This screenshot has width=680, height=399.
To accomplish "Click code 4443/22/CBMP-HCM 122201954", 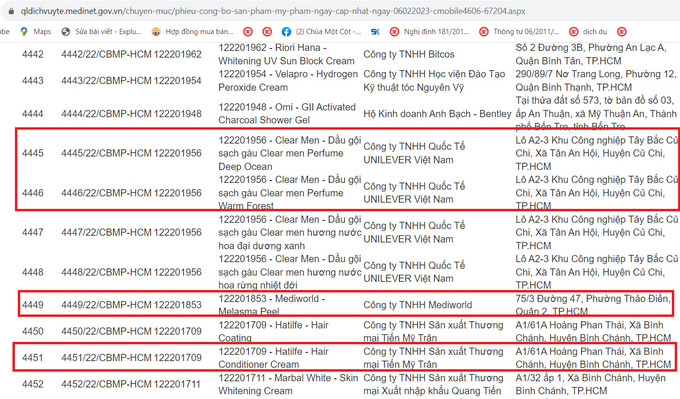I will tap(131, 81).
